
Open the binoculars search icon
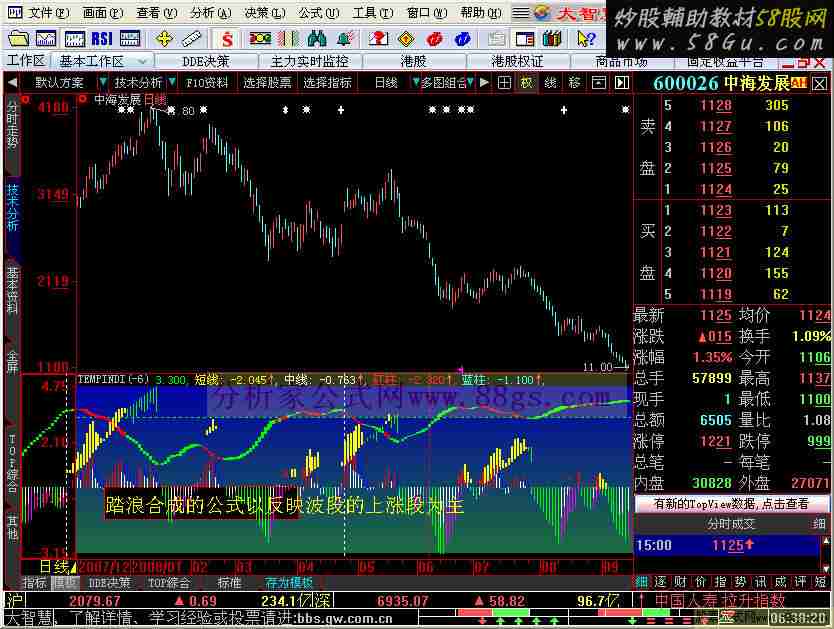point(316,38)
